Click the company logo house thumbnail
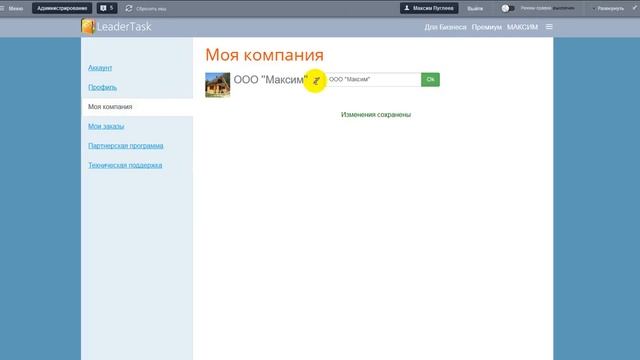This screenshot has width=640, height=360. pos(218,85)
